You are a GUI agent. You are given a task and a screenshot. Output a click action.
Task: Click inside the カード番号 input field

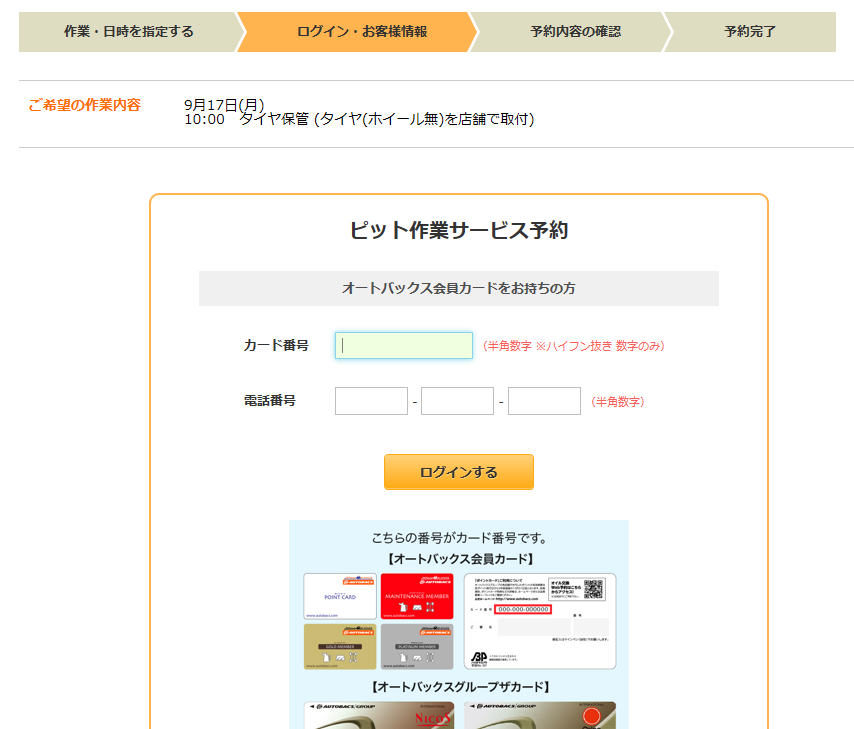coord(403,344)
